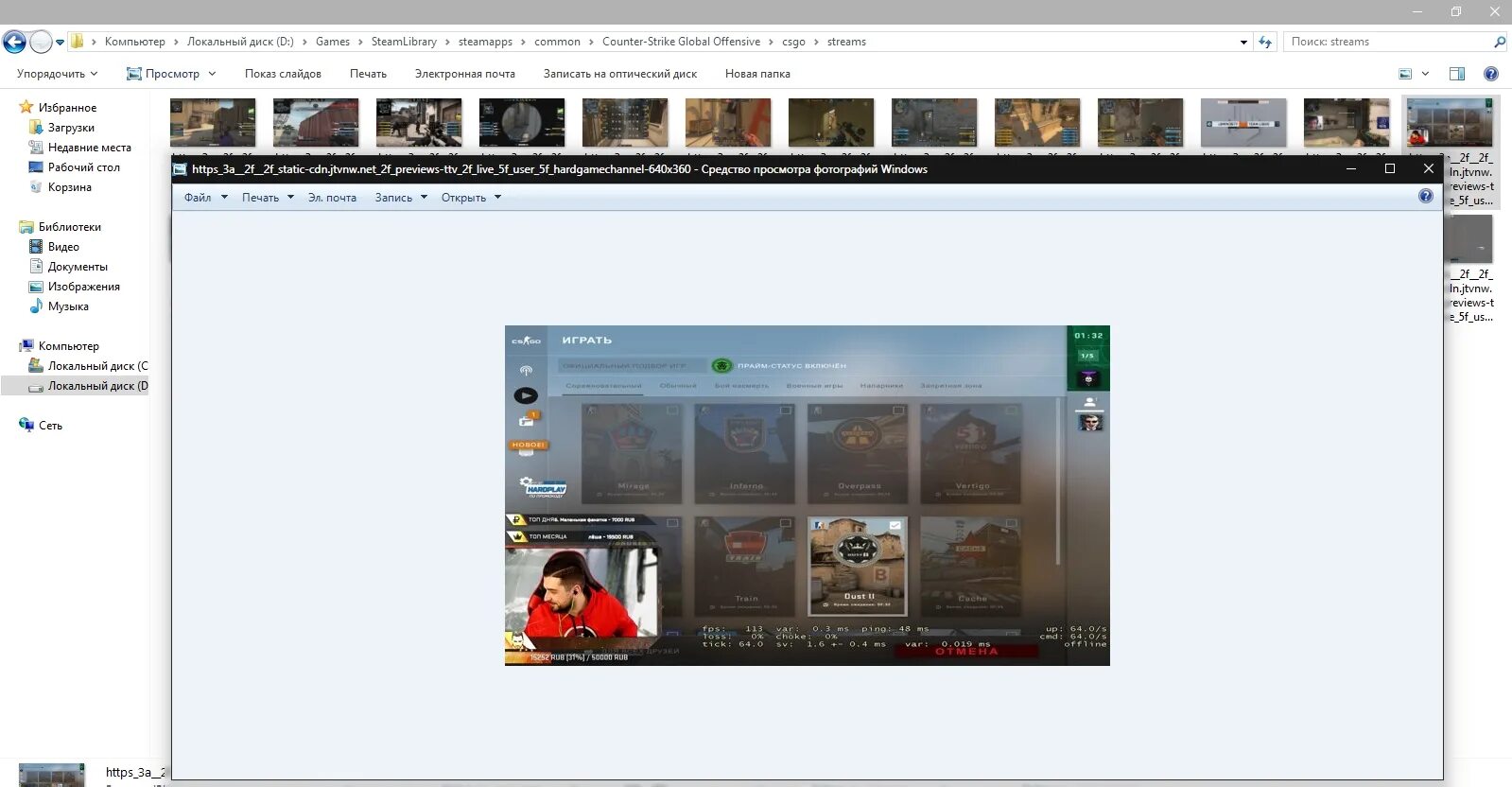Select the thumbnail with white scoreboard banner

(x=1243, y=123)
